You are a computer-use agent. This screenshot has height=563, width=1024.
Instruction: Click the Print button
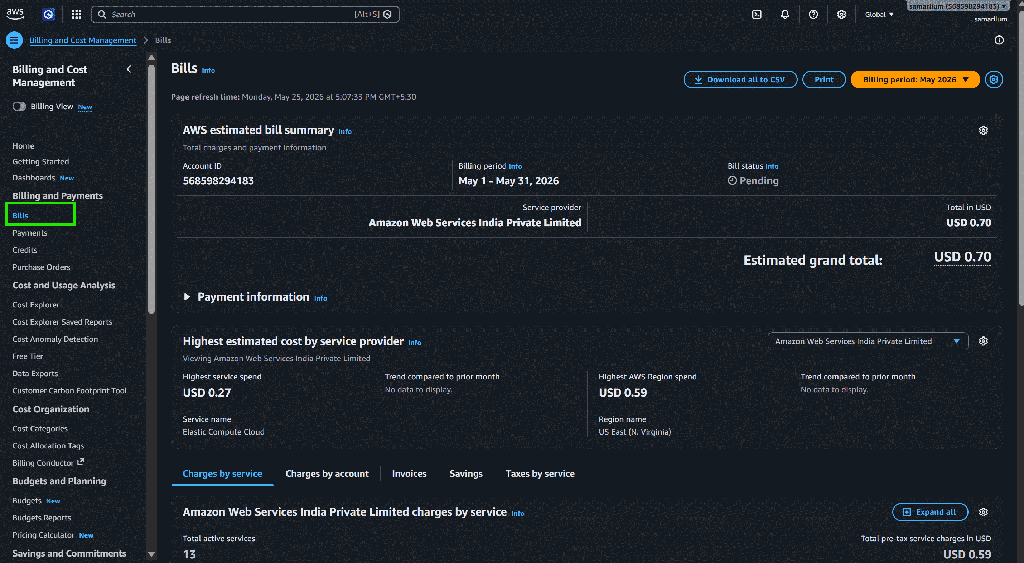click(x=824, y=79)
